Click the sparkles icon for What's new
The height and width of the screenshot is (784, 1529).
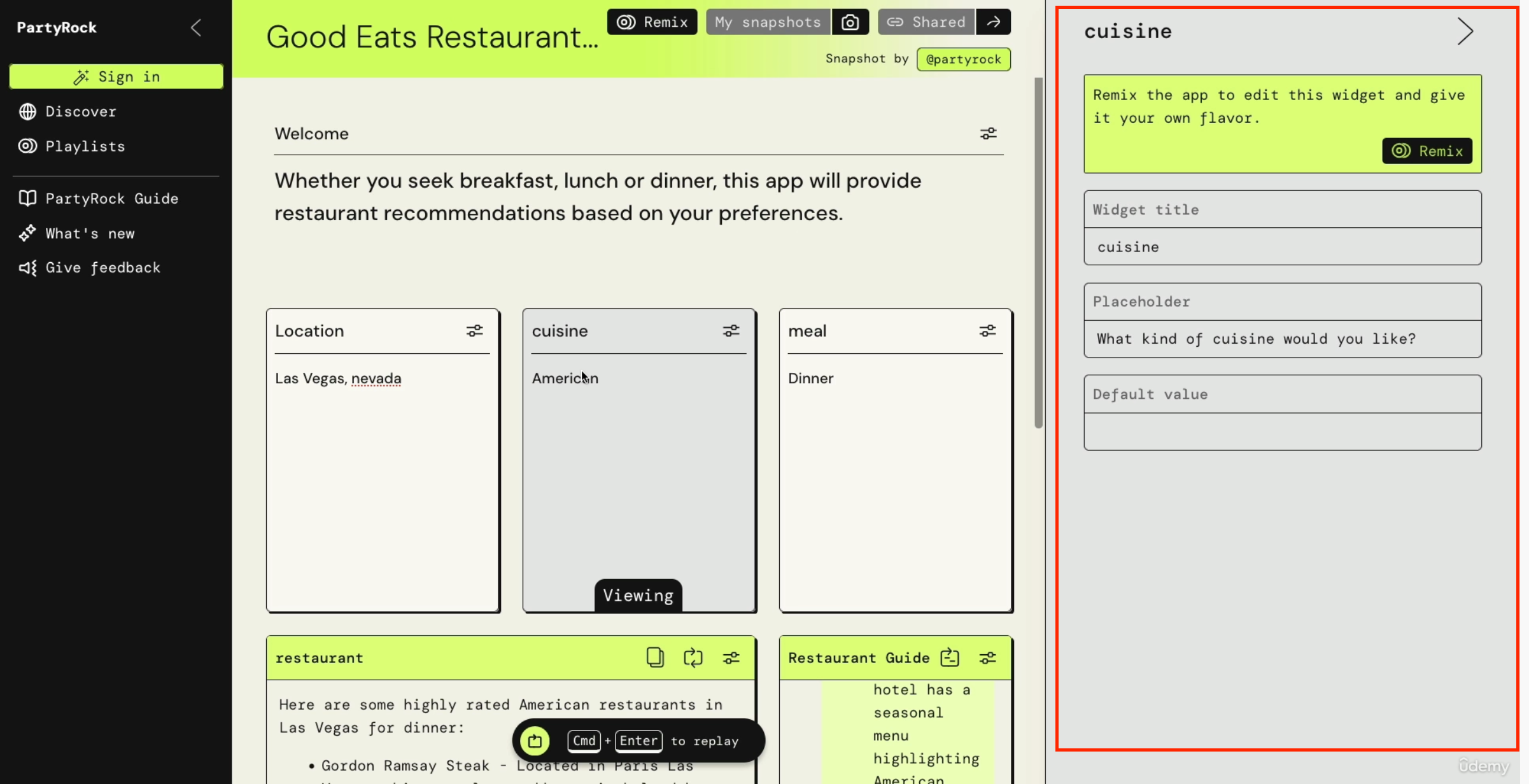tap(27, 234)
